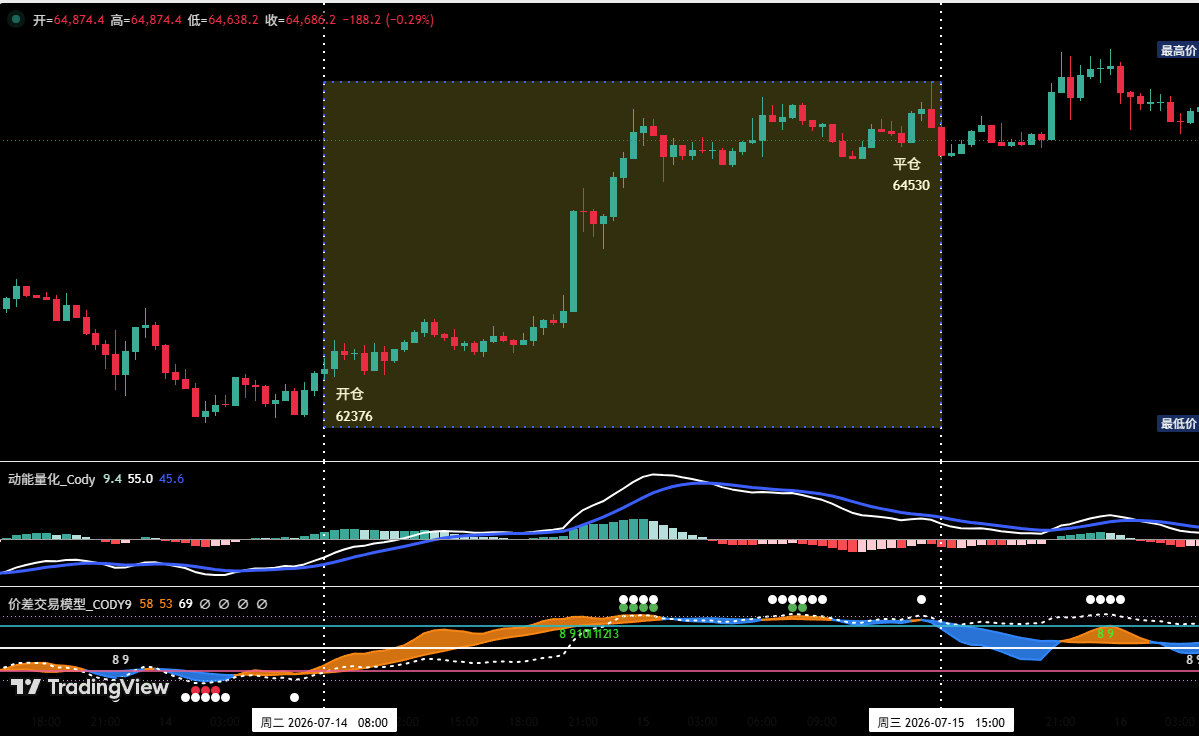Click the 周二 2026-07-14 08:00 time marker
The image size is (1199, 736).
[x=324, y=722]
